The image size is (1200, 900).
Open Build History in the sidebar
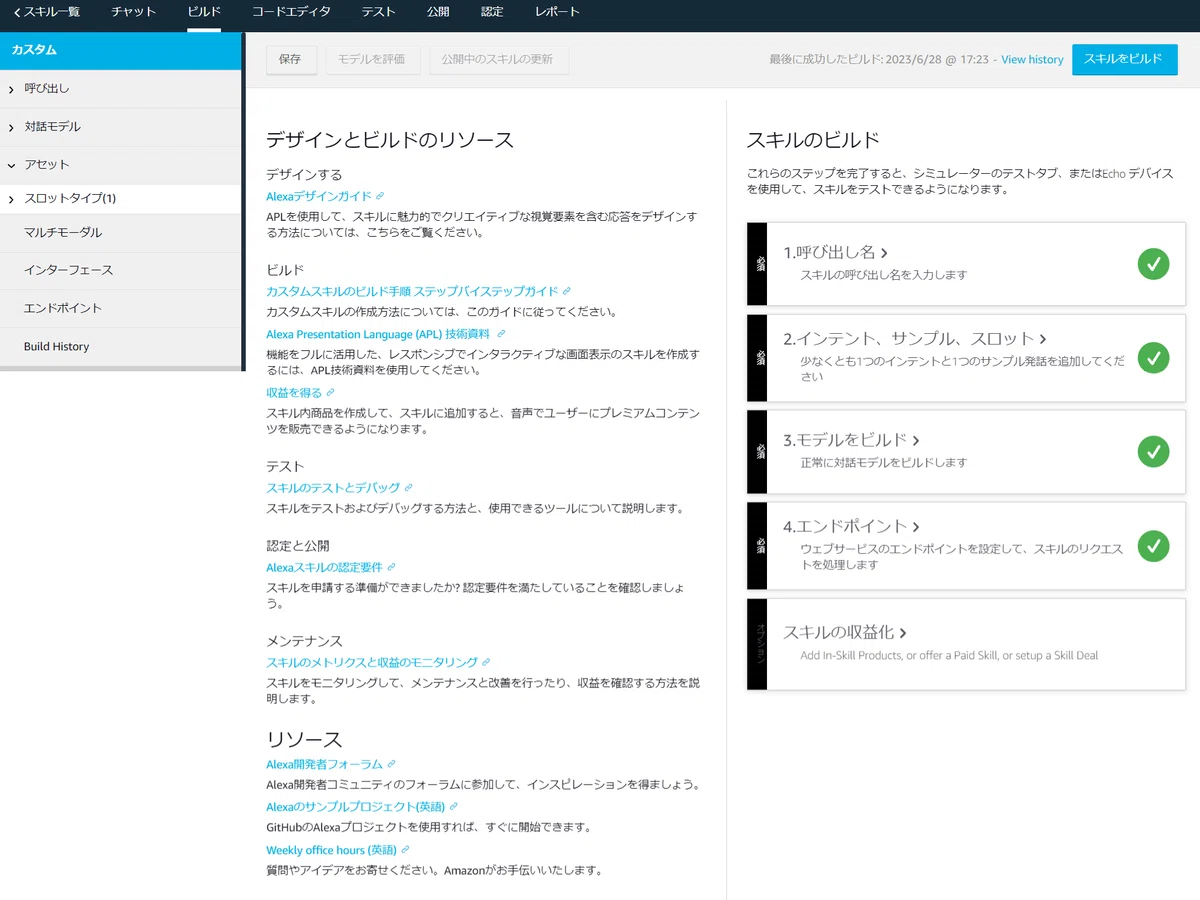pyautogui.click(x=120, y=346)
